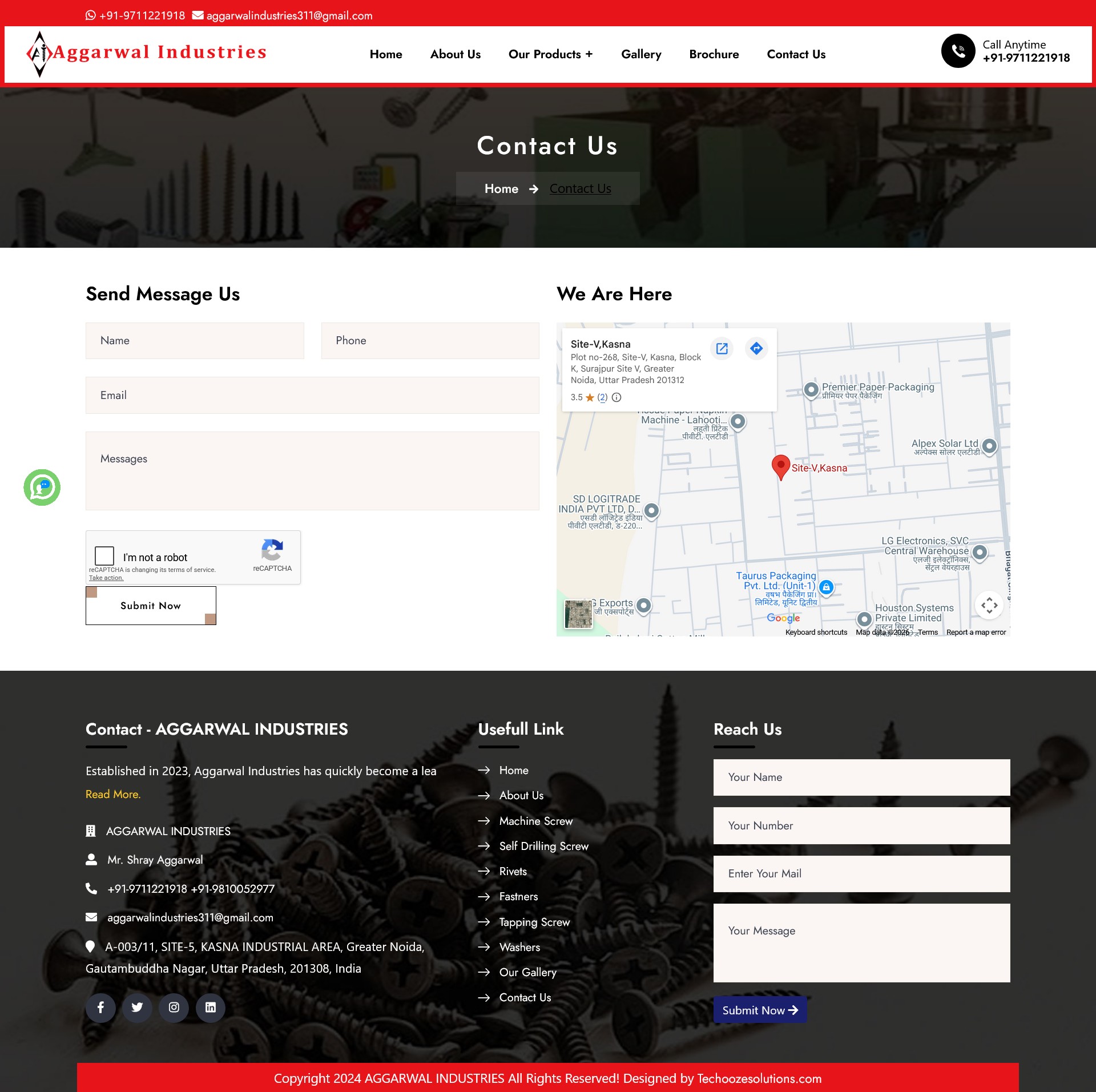Open the LinkedIn social icon in footer
The image size is (1096, 1092).
(211, 1008)
